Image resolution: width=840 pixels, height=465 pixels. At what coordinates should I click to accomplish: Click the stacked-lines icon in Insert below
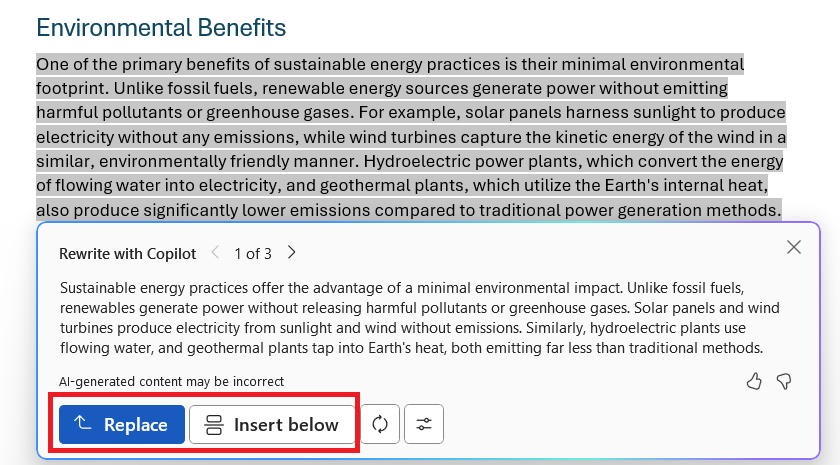[214, 425]
